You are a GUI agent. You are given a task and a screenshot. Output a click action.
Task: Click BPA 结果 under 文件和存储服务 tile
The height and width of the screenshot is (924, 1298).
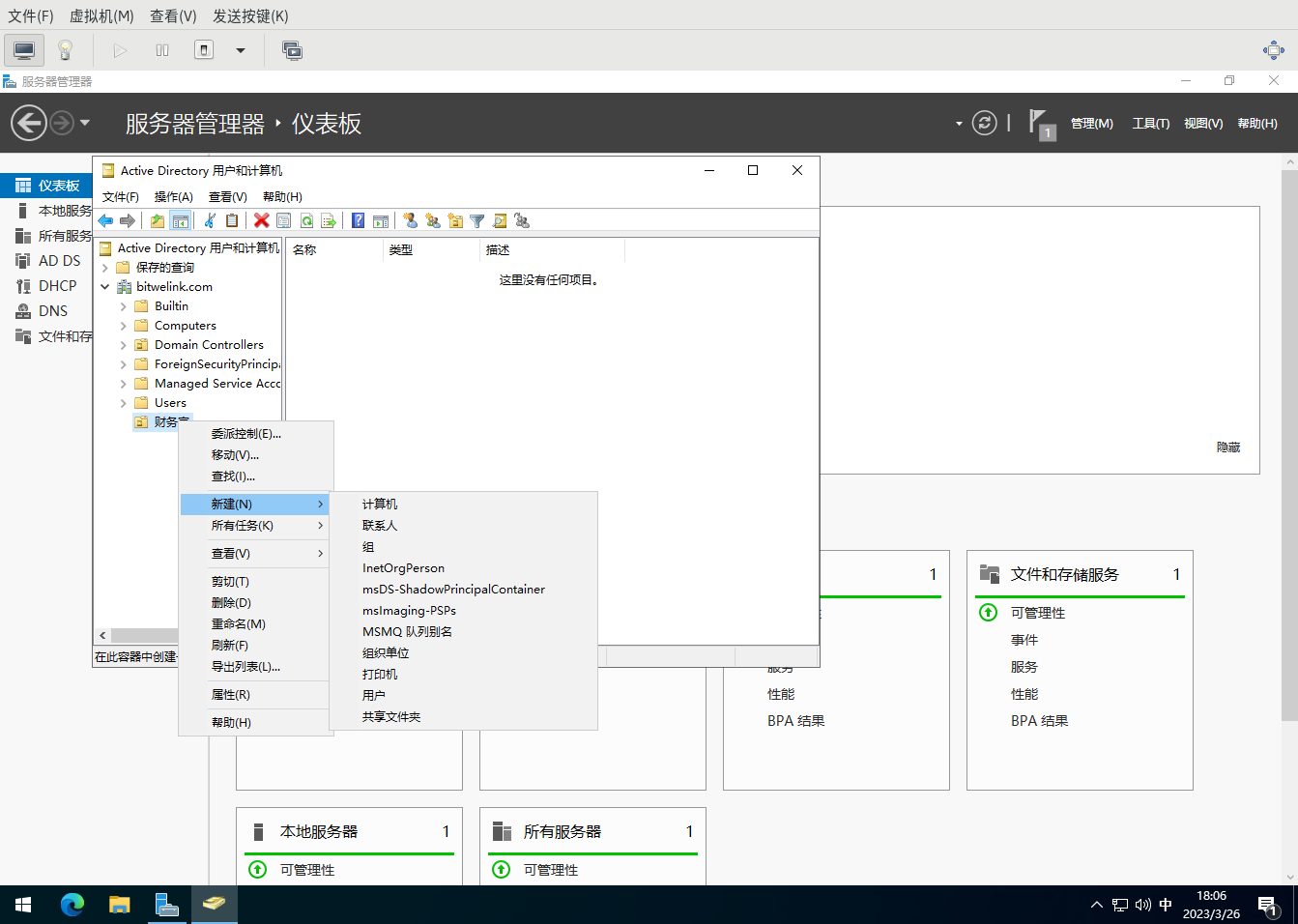pos(1039,721)
